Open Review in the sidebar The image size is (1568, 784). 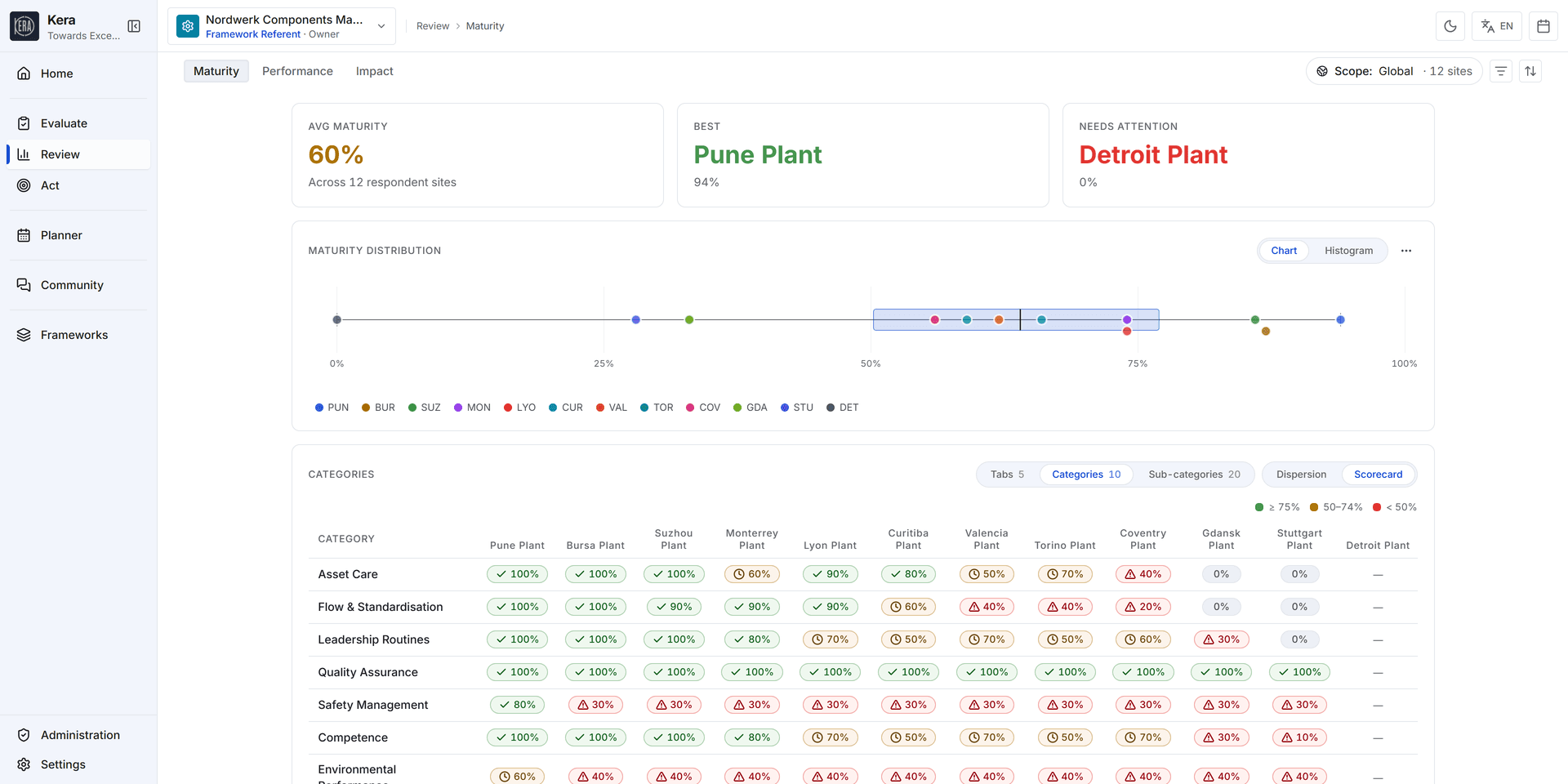click(x=79, y=154)
